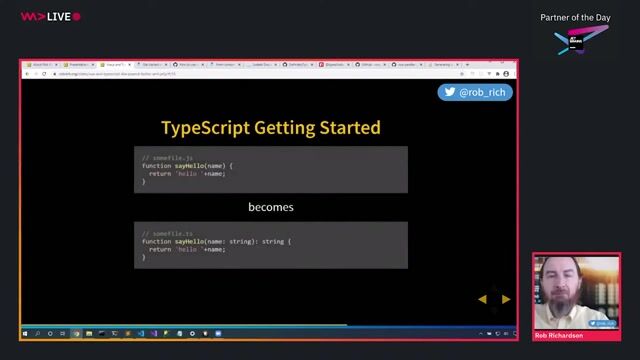Show hidden system tray icons chevron
Screen dimensions: 640x360
[x=481, y=333]
